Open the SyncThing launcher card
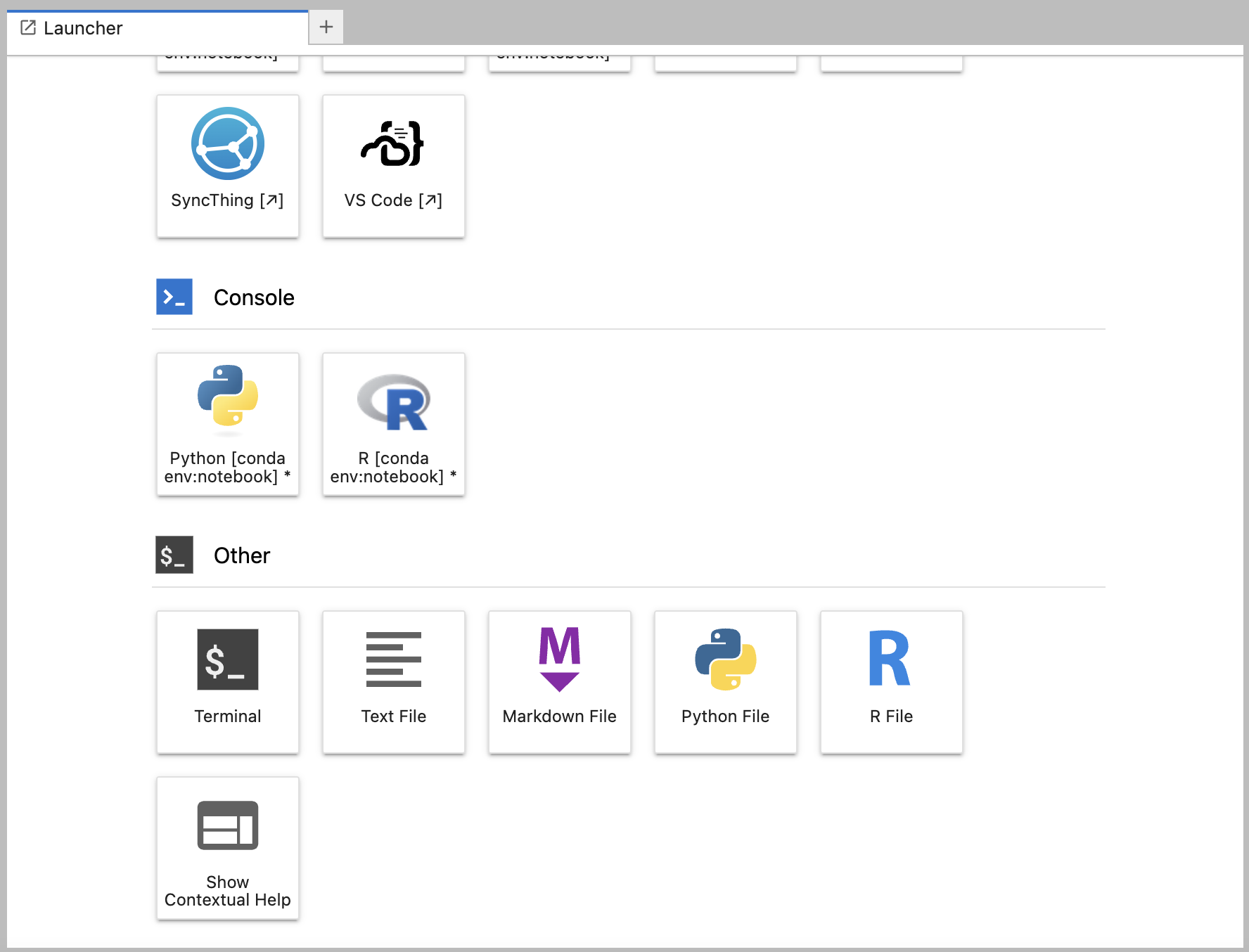This screenshot has width=1249, height=952. pos(228,166)
